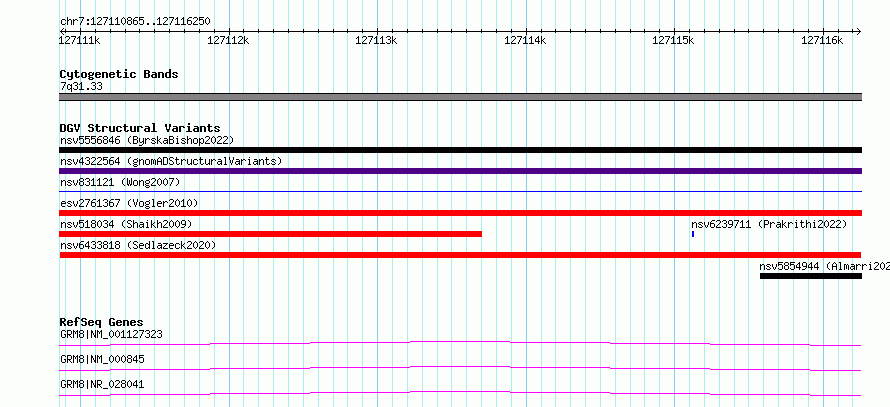Click the tiny blue nsv6239711 variant marker
Screen dimensions: 890x407
(x=693, y=234)
